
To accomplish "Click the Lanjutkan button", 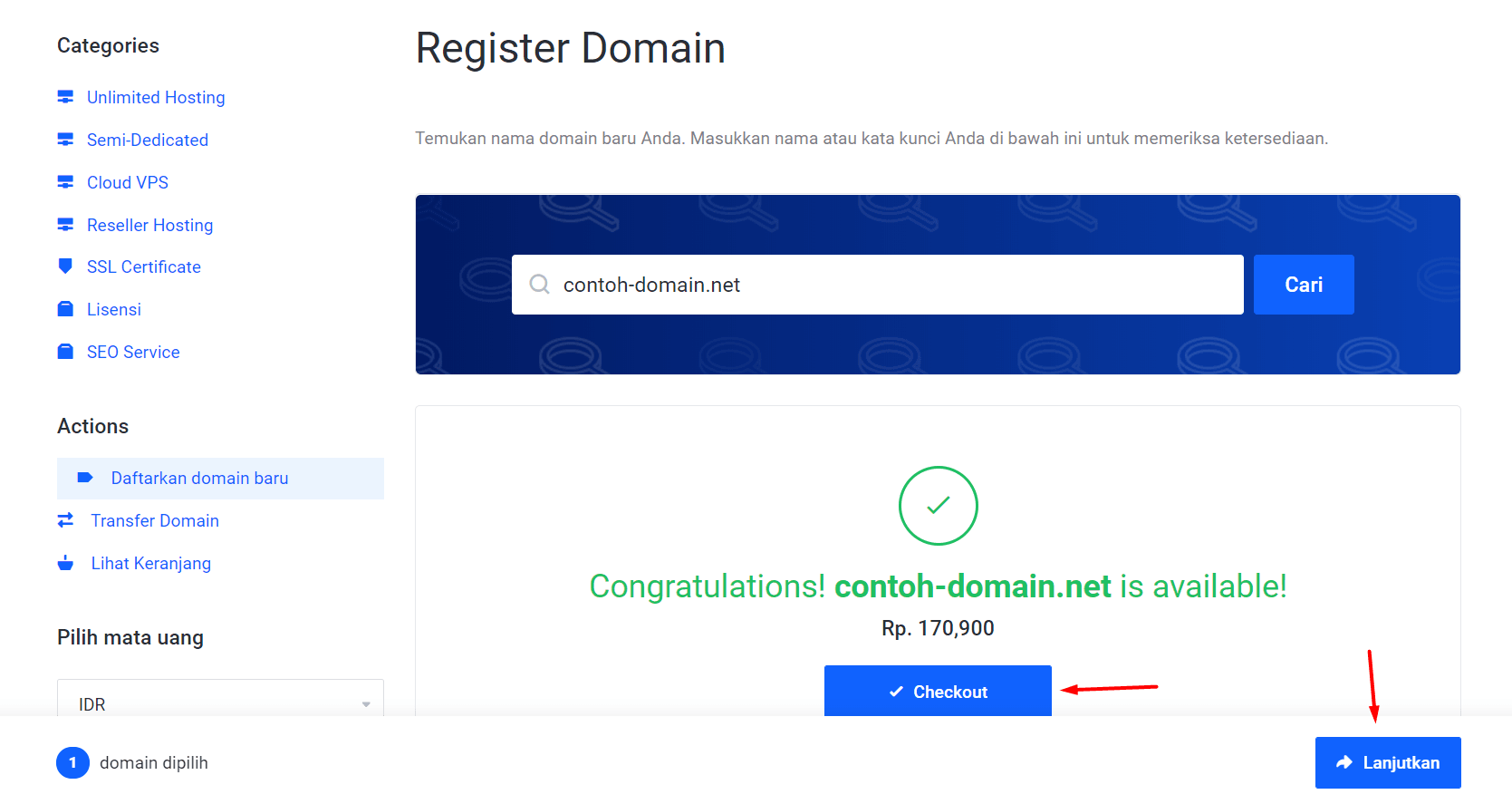I will (x=1387, y=762).
